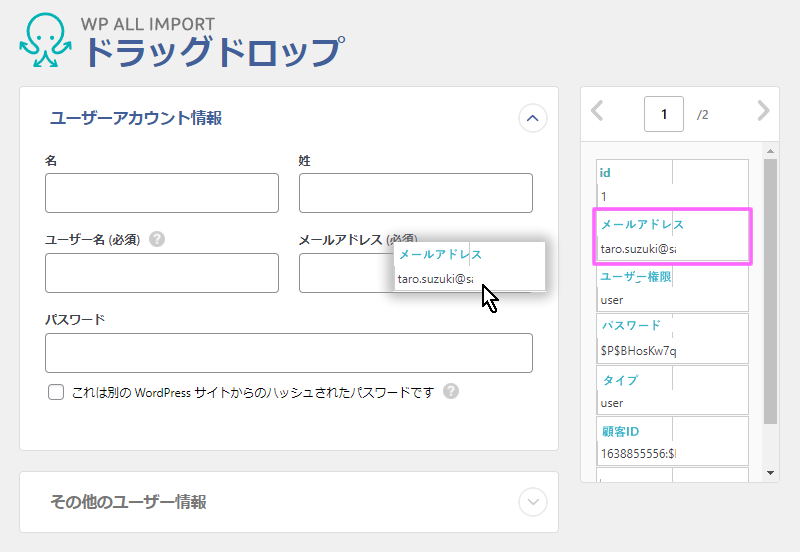Open help icon beside hashed password checkbox

click(x=451, y=391)
